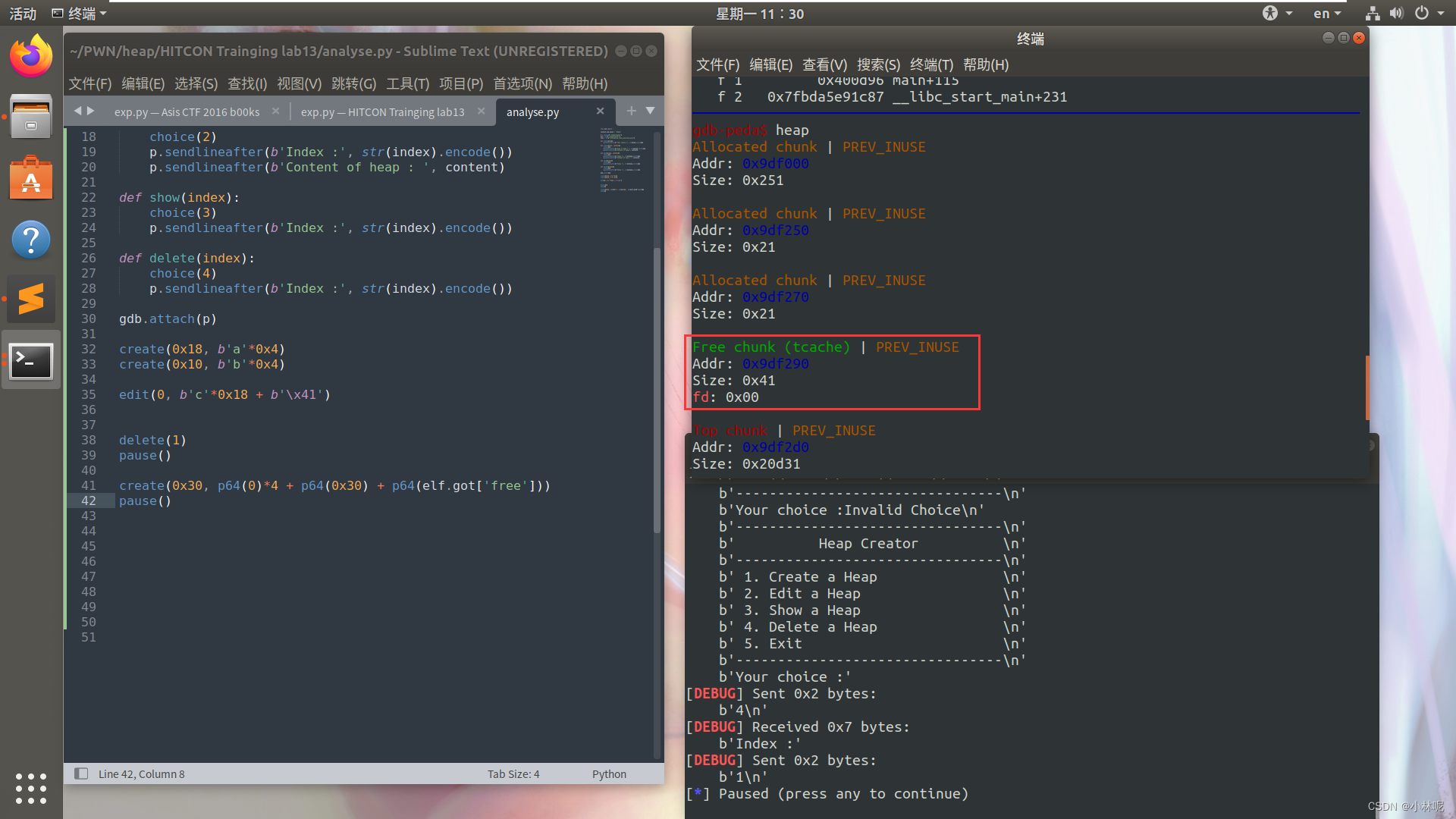Screen dimensions: 1456x819
Task: Click the back navigation arrow in Sublime Text
Action: pyautogui.click(x=79, y=111)
